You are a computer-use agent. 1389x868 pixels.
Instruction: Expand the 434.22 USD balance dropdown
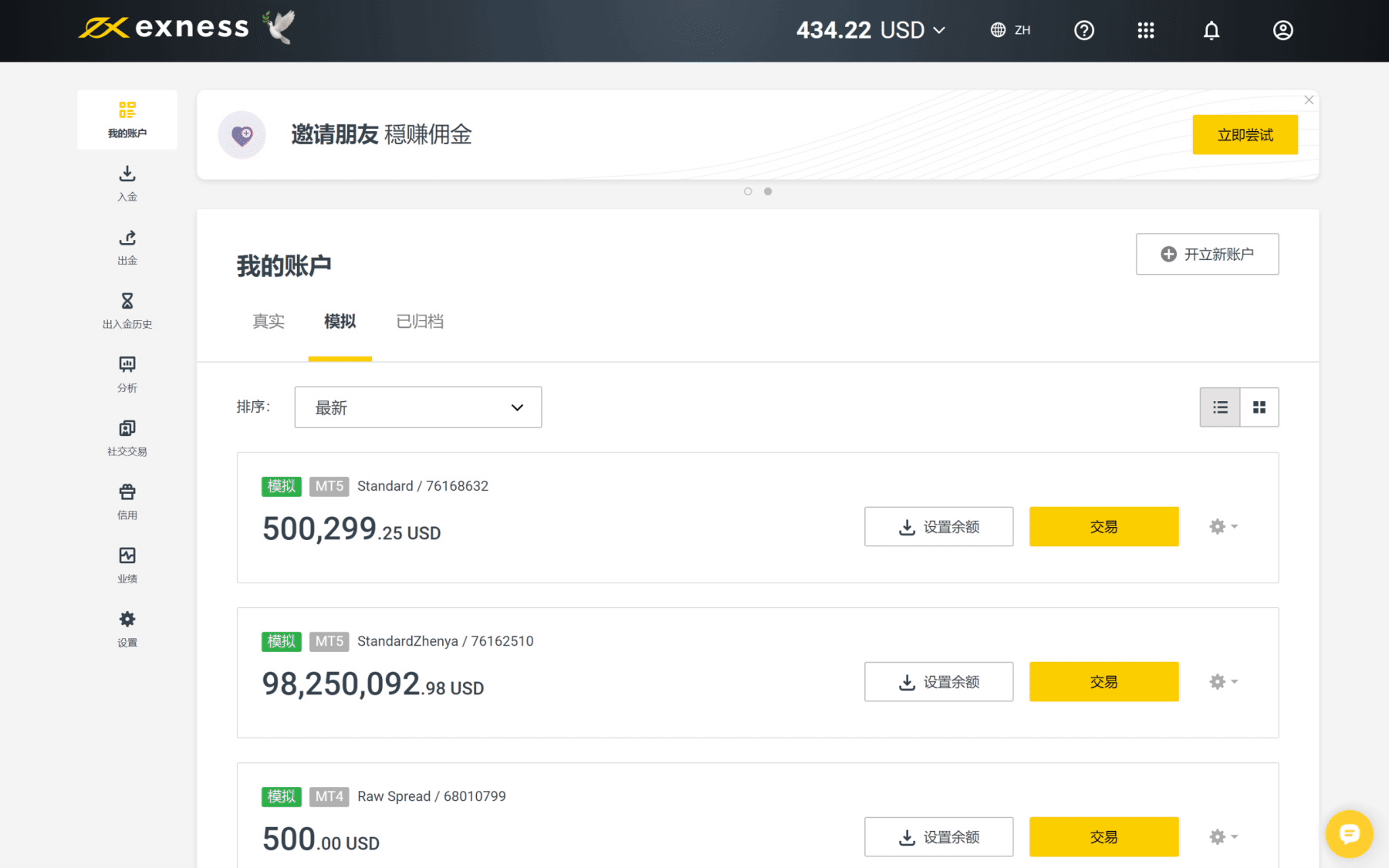click(870, 30)
